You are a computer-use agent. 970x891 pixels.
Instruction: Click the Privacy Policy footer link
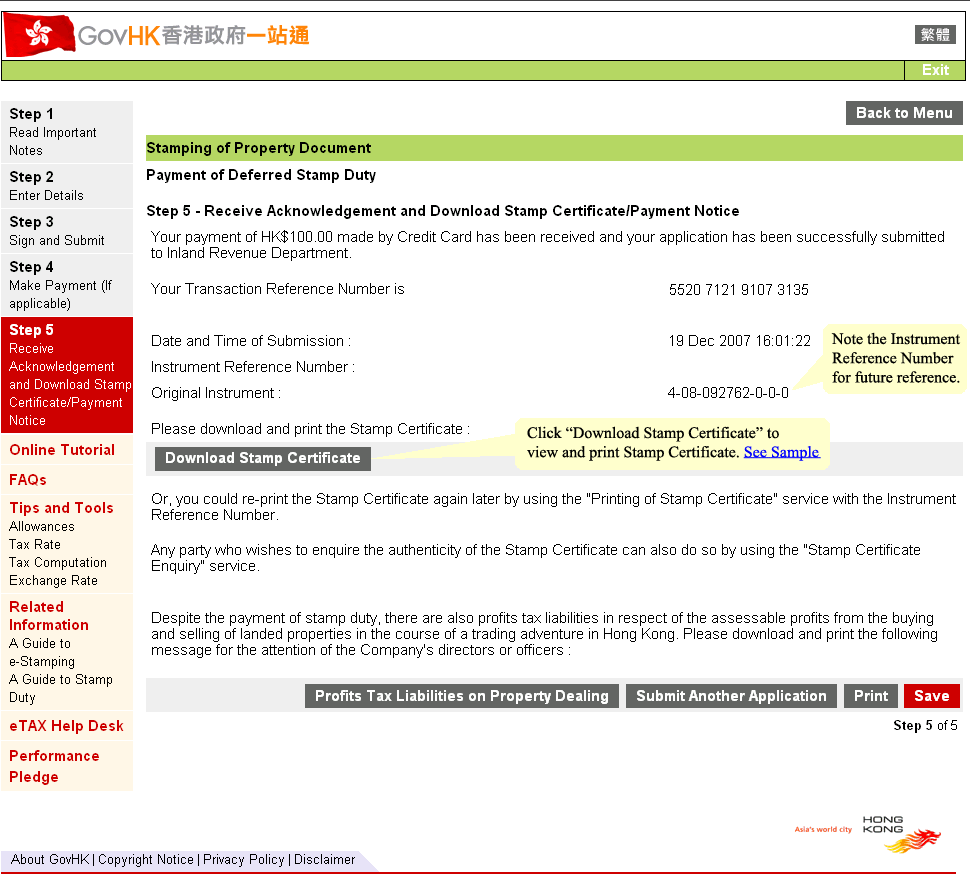(243, 859)
